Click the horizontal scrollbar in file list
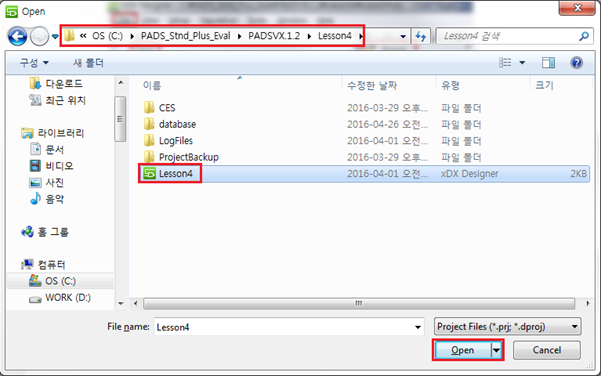Image resolution: width=601 pixels, height=376 pixels. (x=359, y=304)
